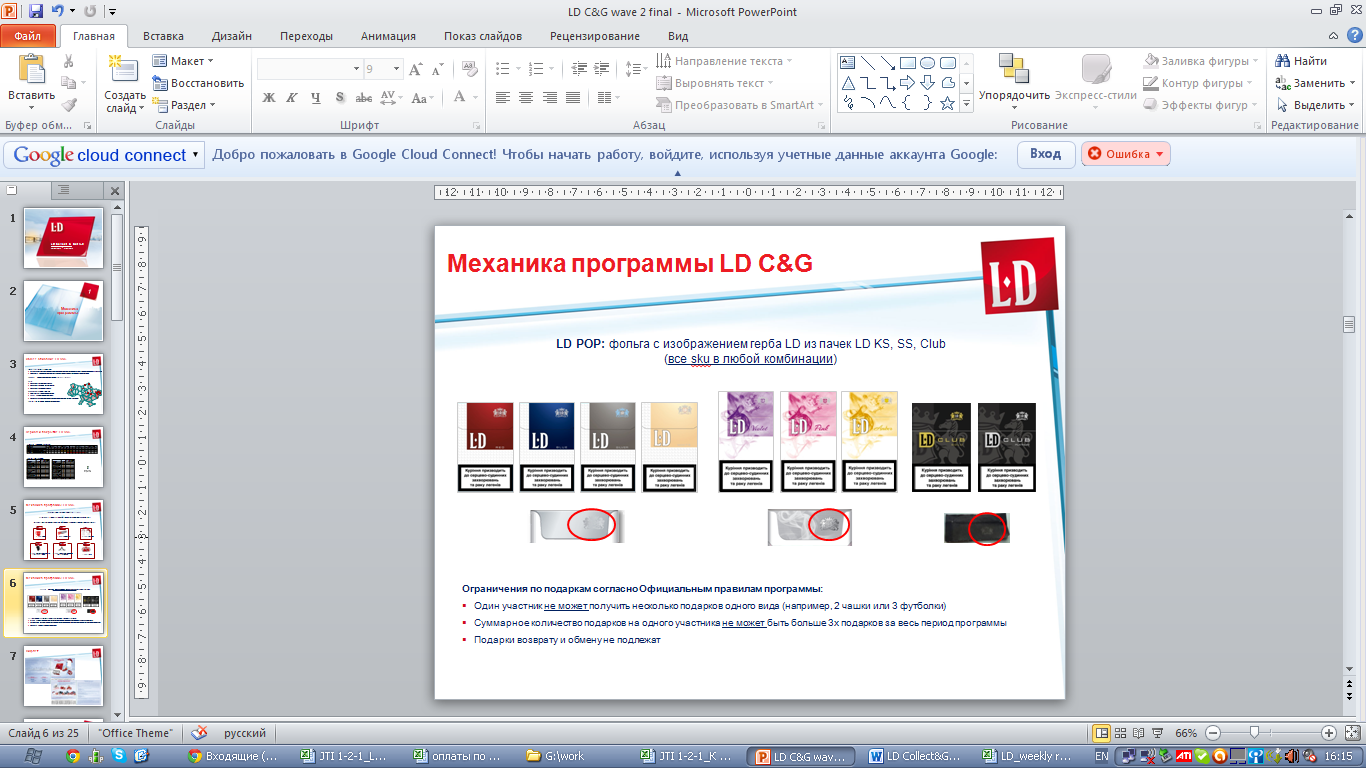Click the zoom slider handle
This screenshot has width=1366, height=768.
[1254, 733]
